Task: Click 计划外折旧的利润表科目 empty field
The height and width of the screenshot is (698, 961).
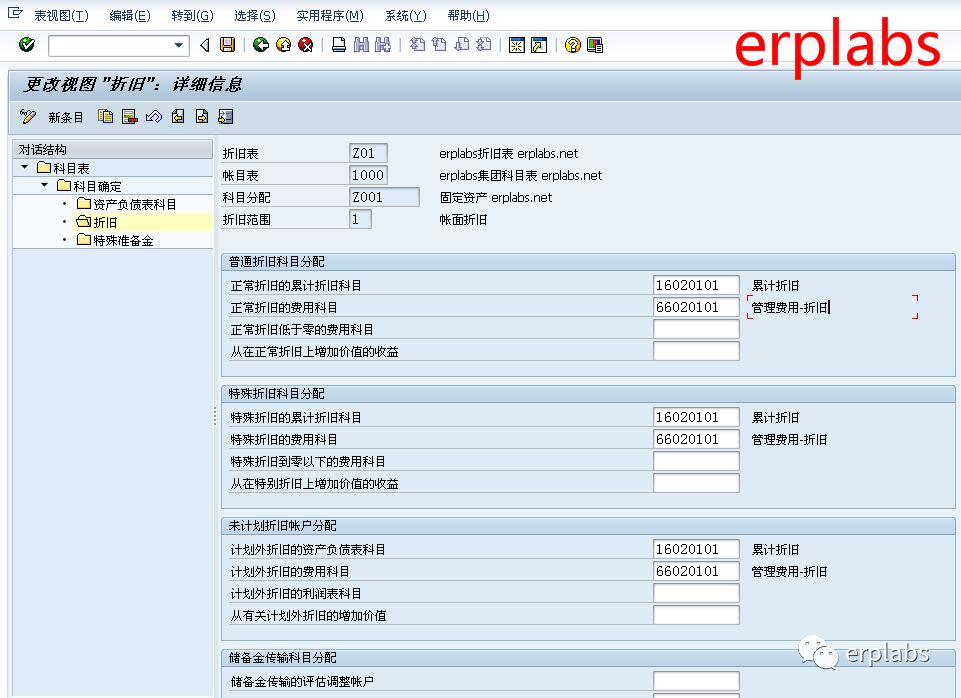Action: pyautogui.click(x=696, y=593)
